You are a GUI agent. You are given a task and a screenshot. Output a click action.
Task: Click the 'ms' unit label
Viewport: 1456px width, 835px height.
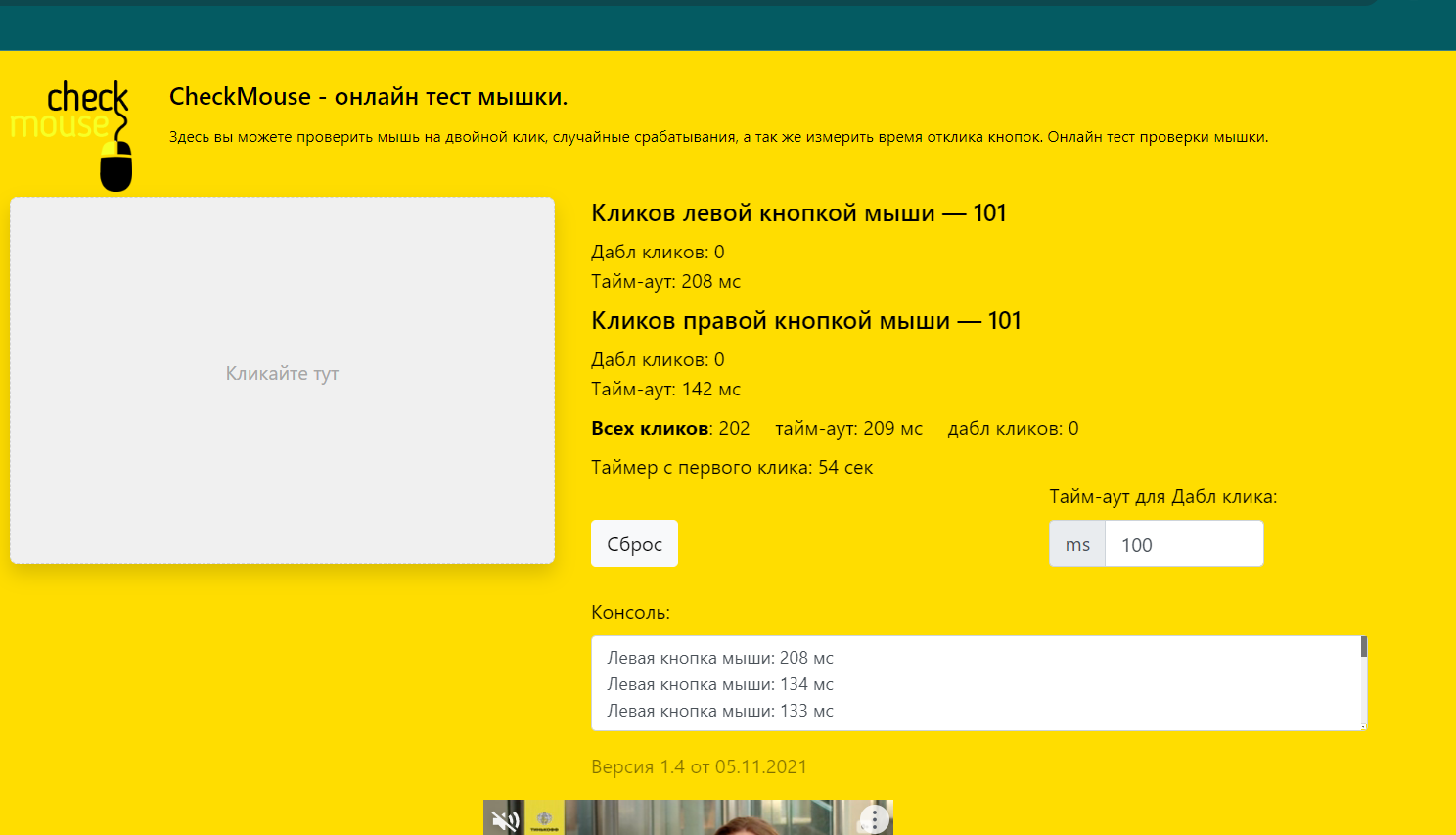click(x=1077, y=544)
